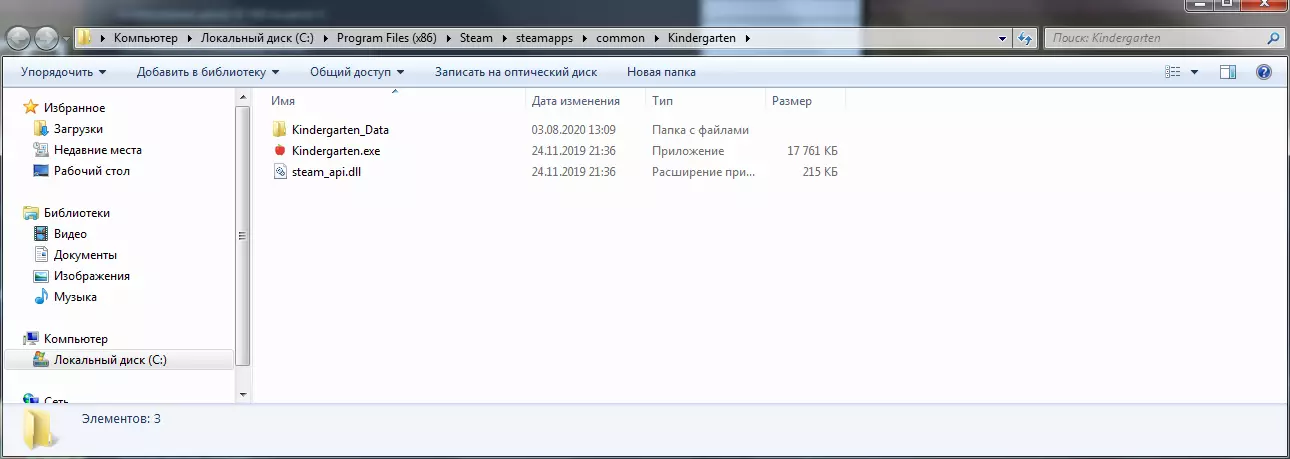Select Компьютер in the address path
The height and width of the screenshot is (459, 1290).
[146, 38]
